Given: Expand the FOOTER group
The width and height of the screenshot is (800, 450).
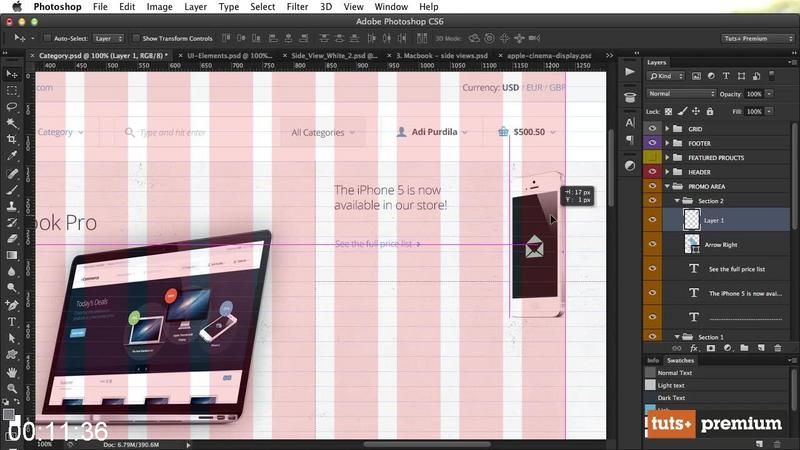Looking at the screenshot, I should coord(667,143).
